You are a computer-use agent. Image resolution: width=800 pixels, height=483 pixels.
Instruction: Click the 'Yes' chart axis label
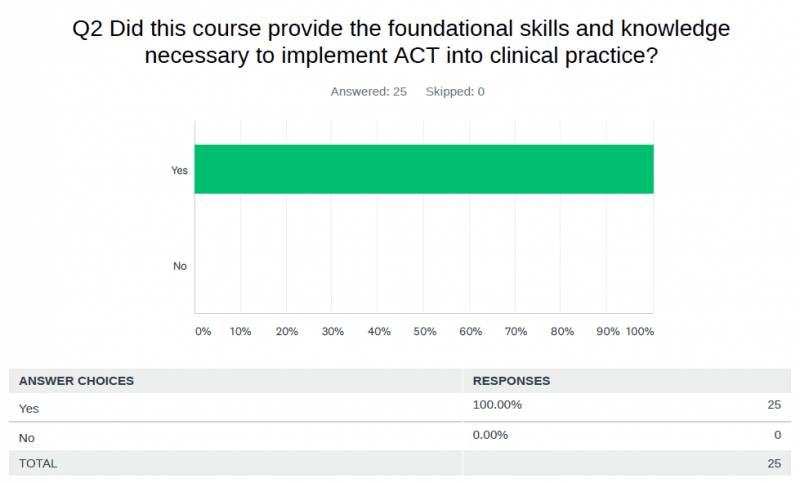coord(179,170)
